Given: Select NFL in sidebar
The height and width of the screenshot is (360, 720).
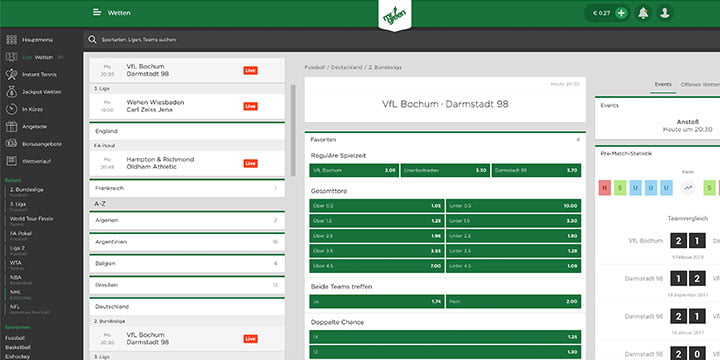Looking at the screenshot, I should [x=30, y=309].
